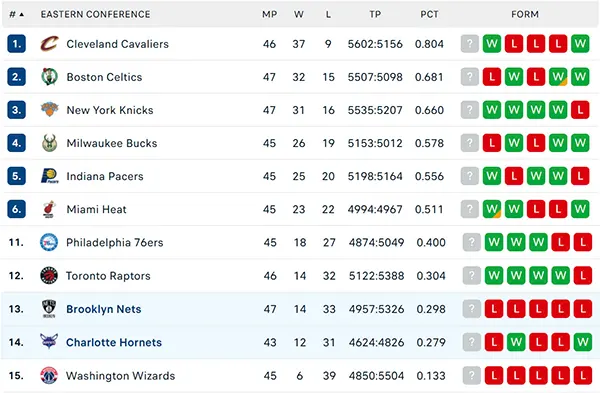
Task: Click the TP column header
Action: click(x=375, y=15)
